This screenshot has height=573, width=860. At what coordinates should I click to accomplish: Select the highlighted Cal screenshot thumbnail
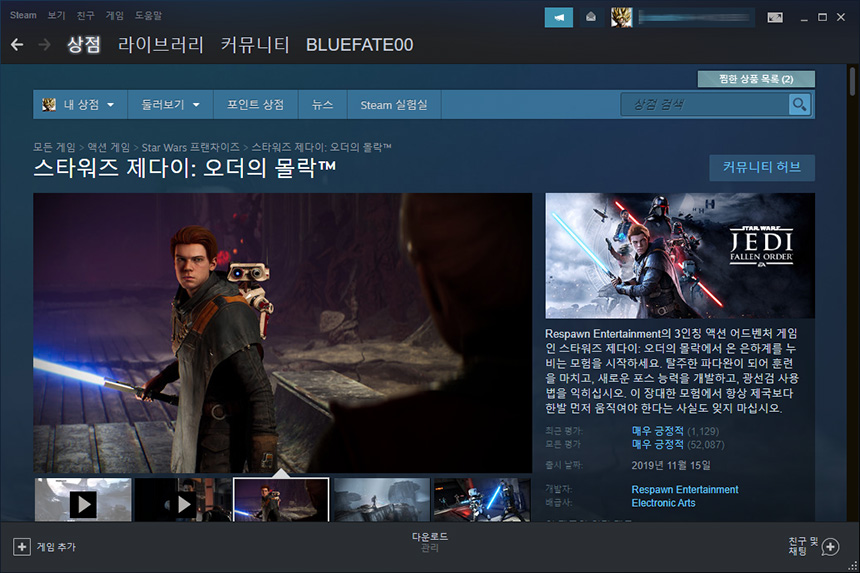(x=281, y=500)
